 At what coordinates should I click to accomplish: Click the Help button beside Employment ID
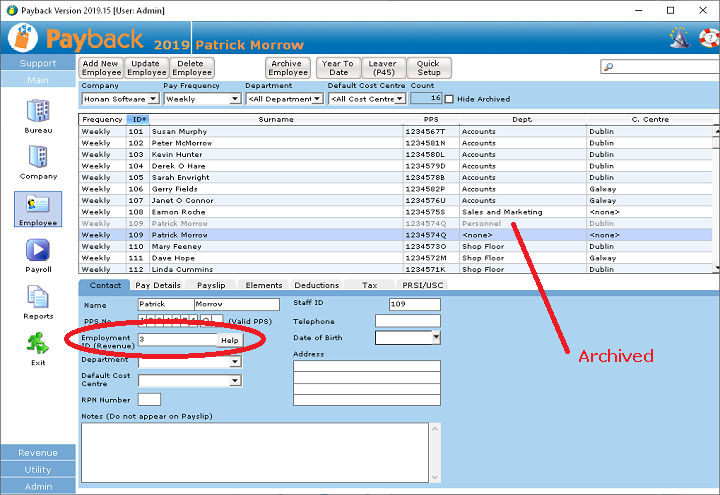click(229, 340)
